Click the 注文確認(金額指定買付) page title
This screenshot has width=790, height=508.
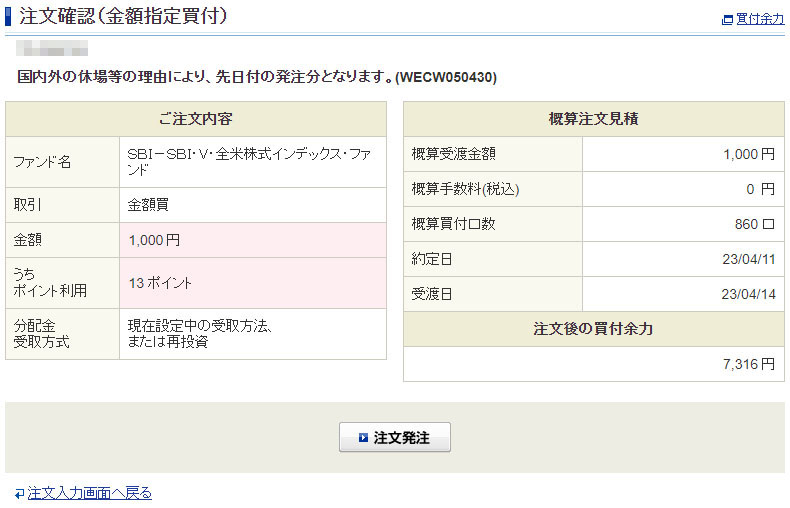click(123, 16)
